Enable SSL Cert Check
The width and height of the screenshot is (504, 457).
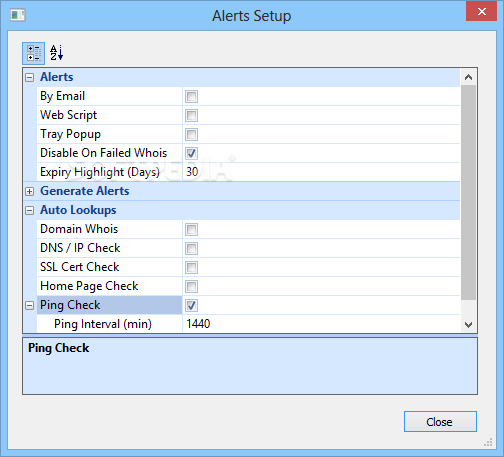[x=191, y=267]
